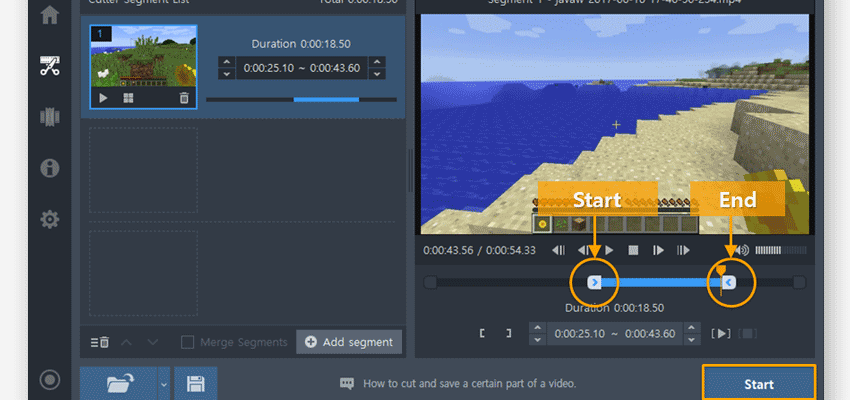Decrease start time below the timeline
This screenshot has width=850, height=400.
pos(537,340)
